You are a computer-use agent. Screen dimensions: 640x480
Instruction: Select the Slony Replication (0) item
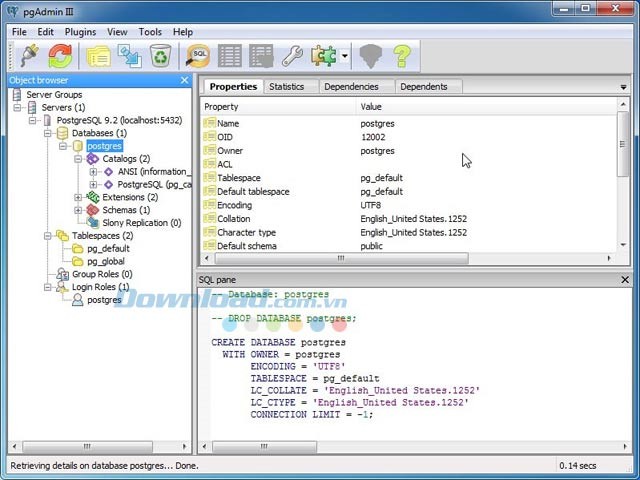pyautogui.click(x=142, y=223)
